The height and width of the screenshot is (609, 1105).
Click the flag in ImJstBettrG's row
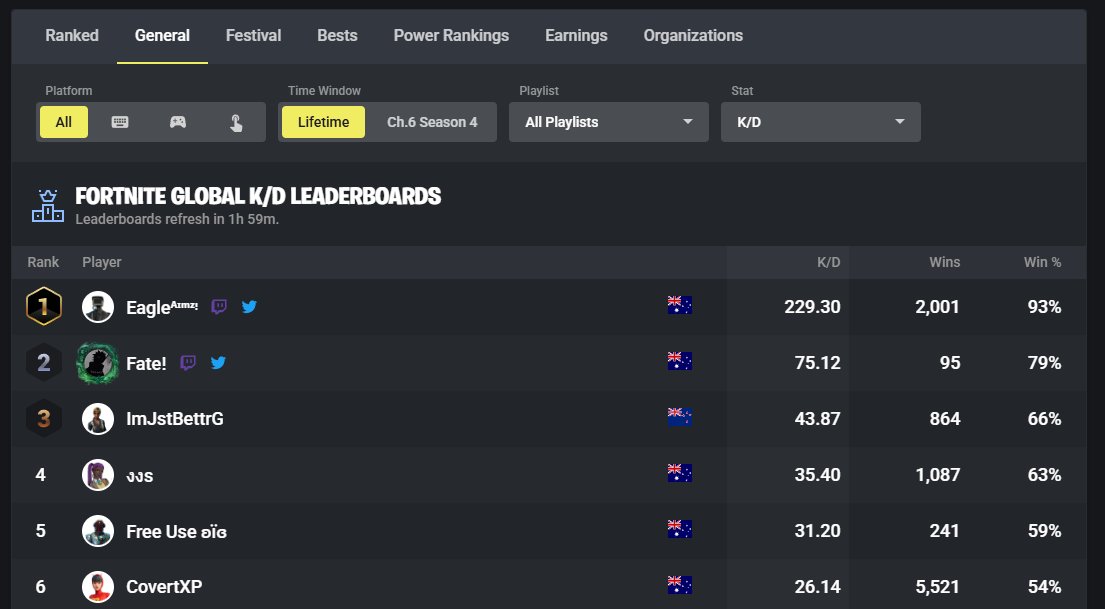[x=679, y=417]
